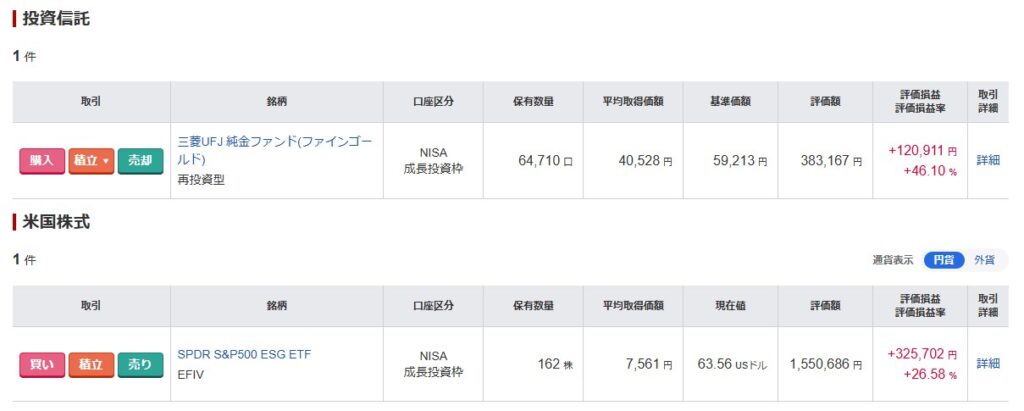Click the 現在値 column header in 米国株式 table
The height and width of the screenshot is (411, 1024).
pos(730,306)
